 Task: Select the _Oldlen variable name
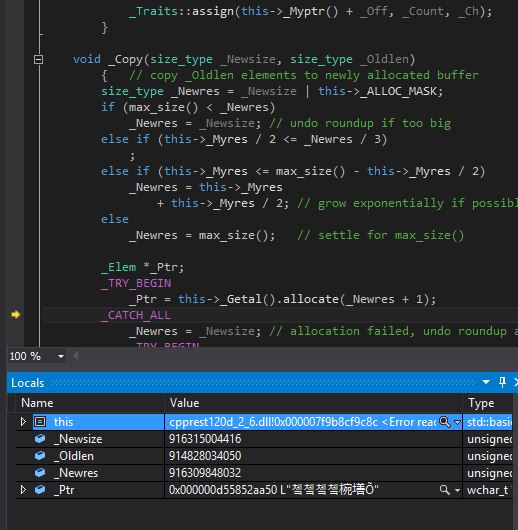coord(74,456)
